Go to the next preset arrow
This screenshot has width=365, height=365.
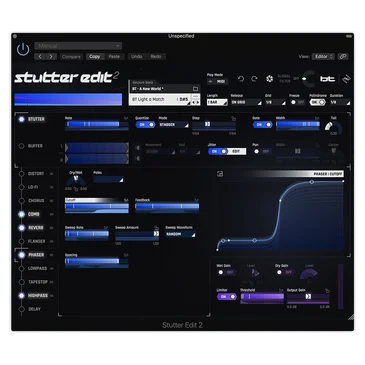[x=51, y=57]
